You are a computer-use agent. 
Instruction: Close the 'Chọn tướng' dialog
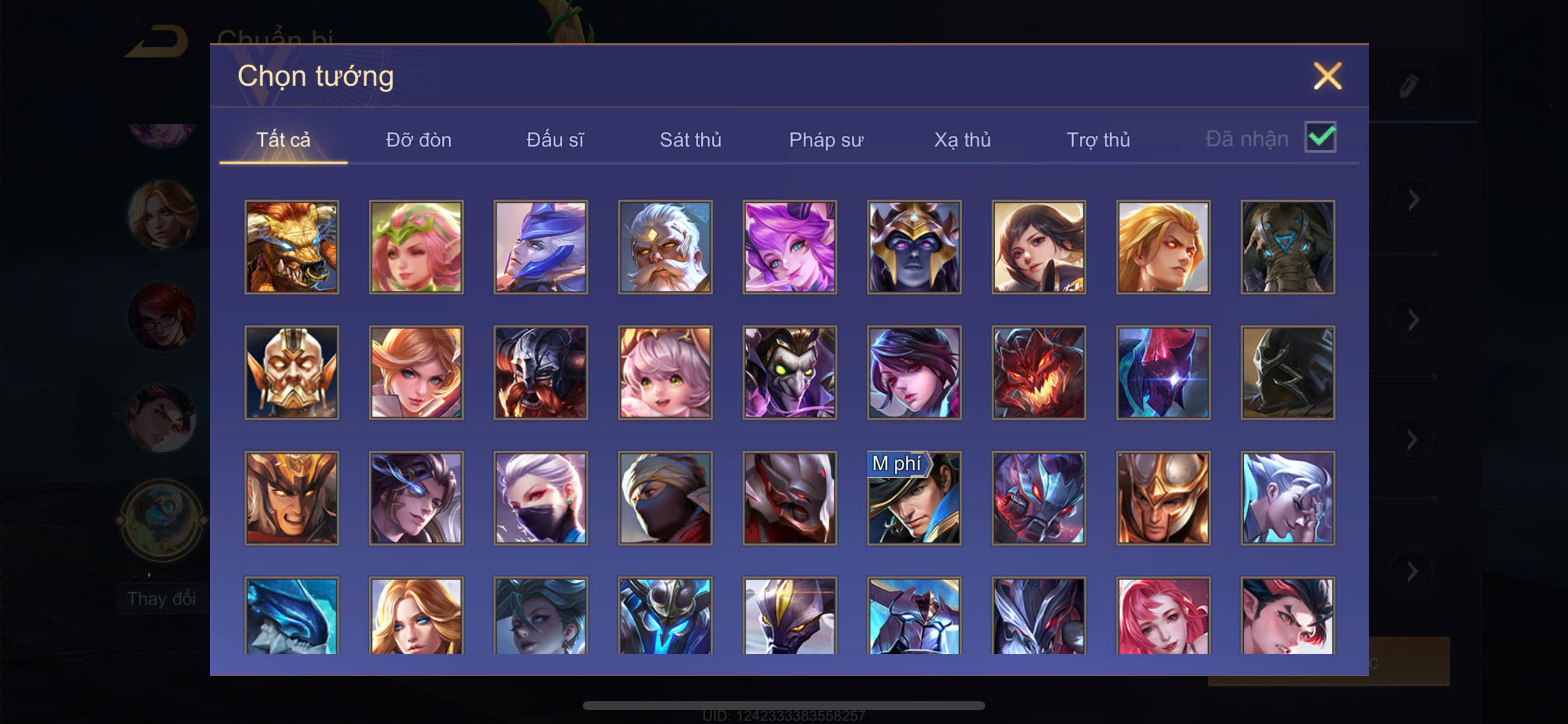pyautogui.click(x=1327, y=76)
